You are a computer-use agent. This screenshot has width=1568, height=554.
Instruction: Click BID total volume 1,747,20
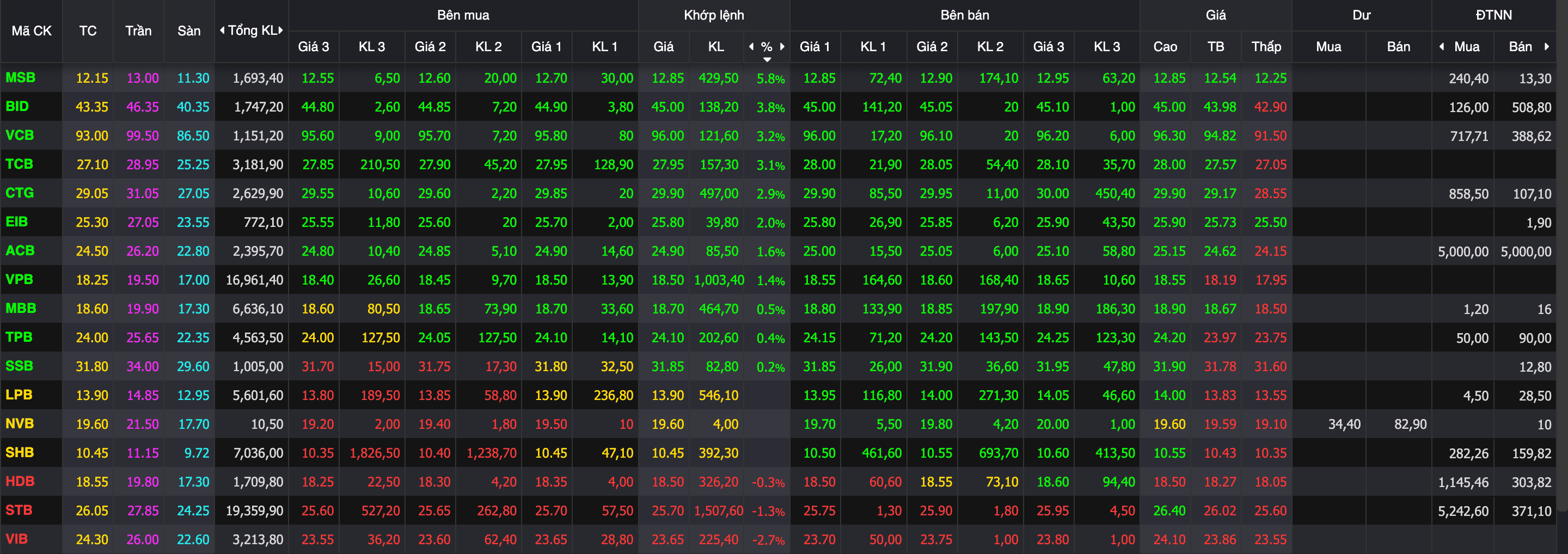tap(258, 107)
